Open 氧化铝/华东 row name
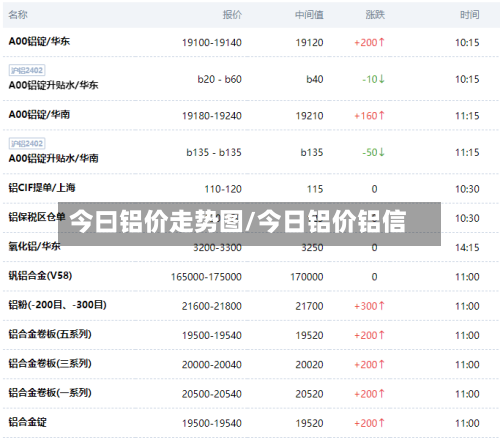This screenshot has width=500, height=448. (x=34, y=246)
